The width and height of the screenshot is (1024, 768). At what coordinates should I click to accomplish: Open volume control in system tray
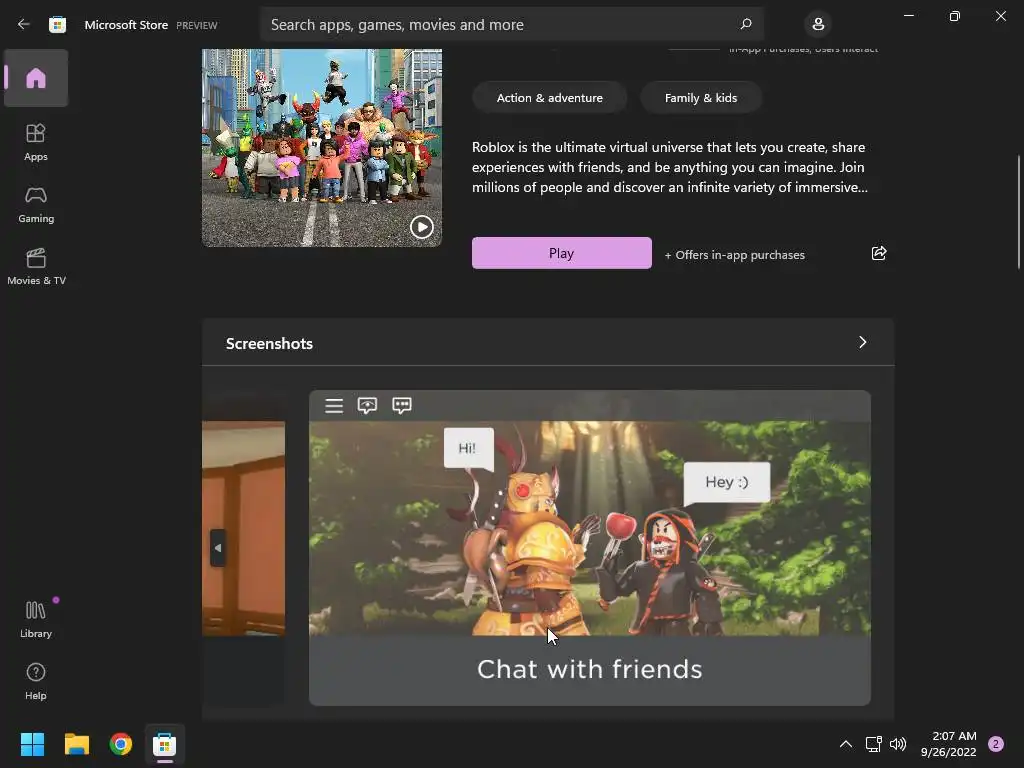tap(898, 744)
